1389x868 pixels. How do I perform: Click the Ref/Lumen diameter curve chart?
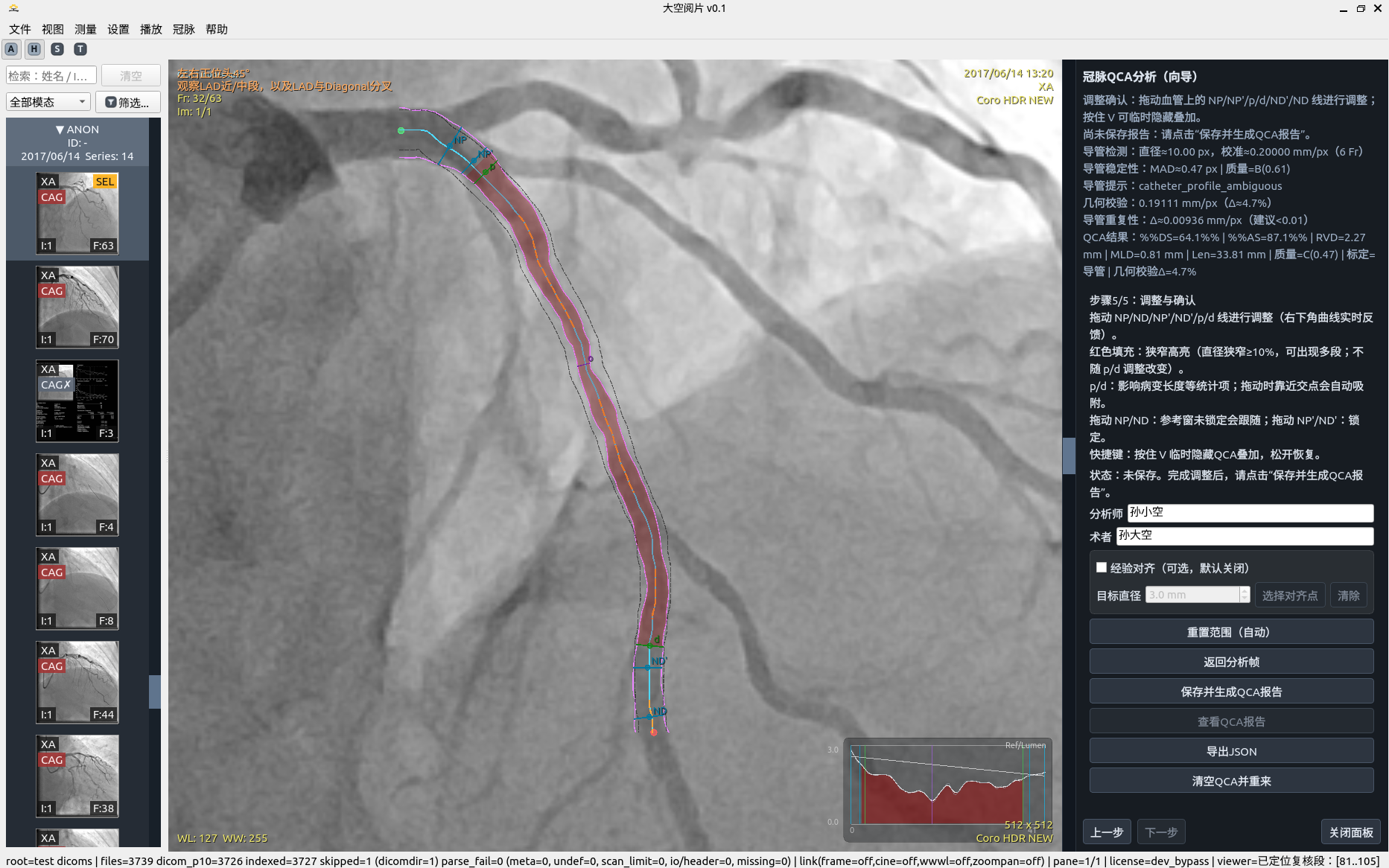coord(948,785)
